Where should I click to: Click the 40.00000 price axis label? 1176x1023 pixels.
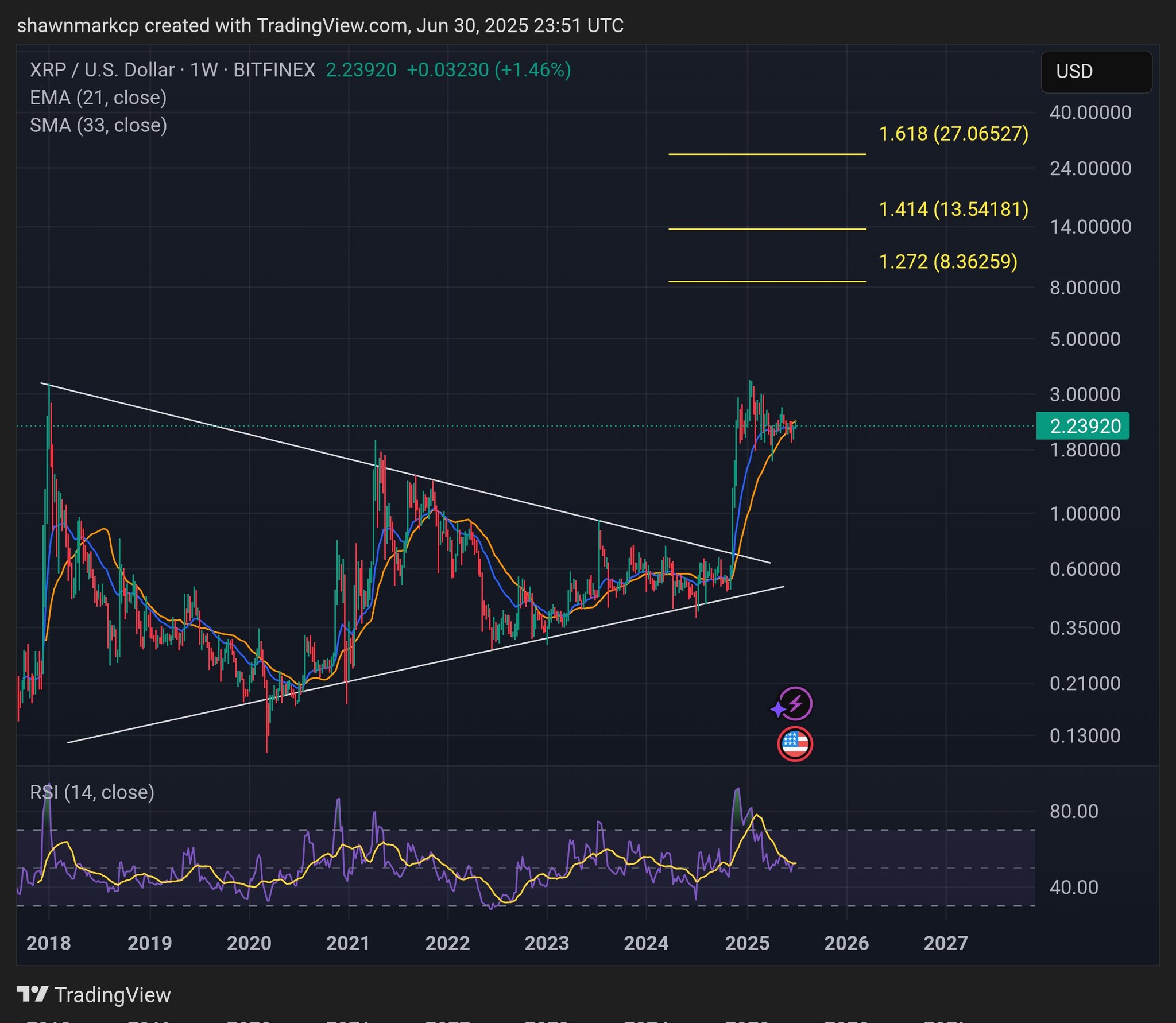pyautogui.click(x=1090, y=113)
